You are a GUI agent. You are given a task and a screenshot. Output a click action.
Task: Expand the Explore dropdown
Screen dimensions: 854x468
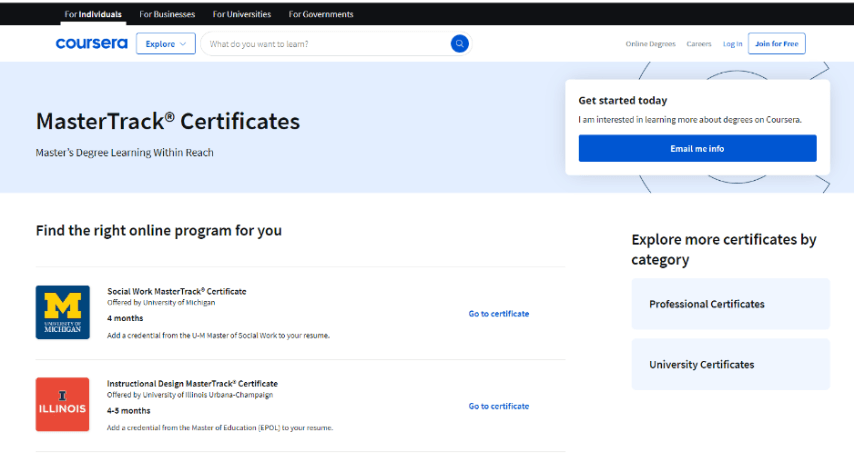(x=166, y=44)
